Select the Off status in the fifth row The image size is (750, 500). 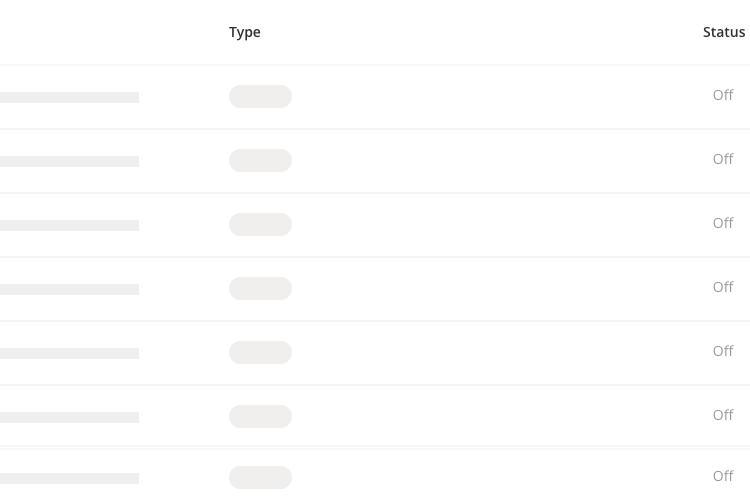tap(723, 351)
